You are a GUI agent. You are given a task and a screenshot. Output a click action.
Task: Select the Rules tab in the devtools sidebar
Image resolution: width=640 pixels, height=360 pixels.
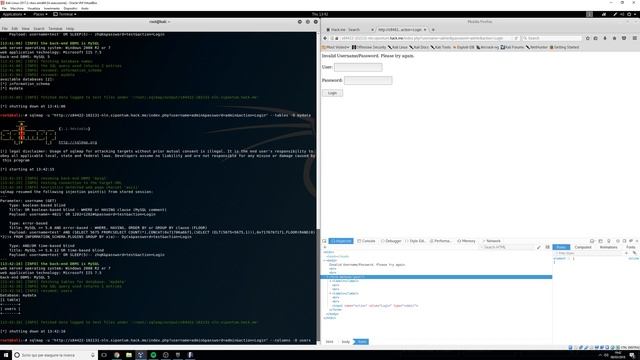point(561,247)
